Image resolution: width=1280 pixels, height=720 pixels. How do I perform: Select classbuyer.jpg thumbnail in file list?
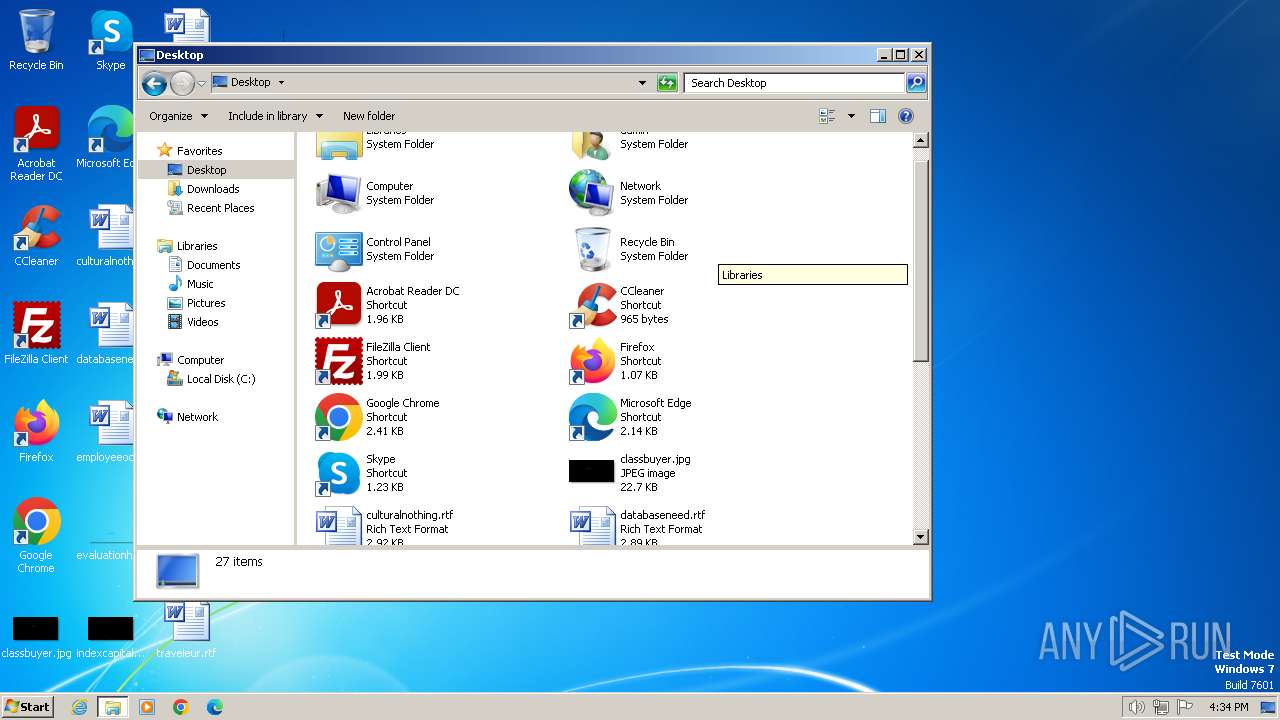591,471
